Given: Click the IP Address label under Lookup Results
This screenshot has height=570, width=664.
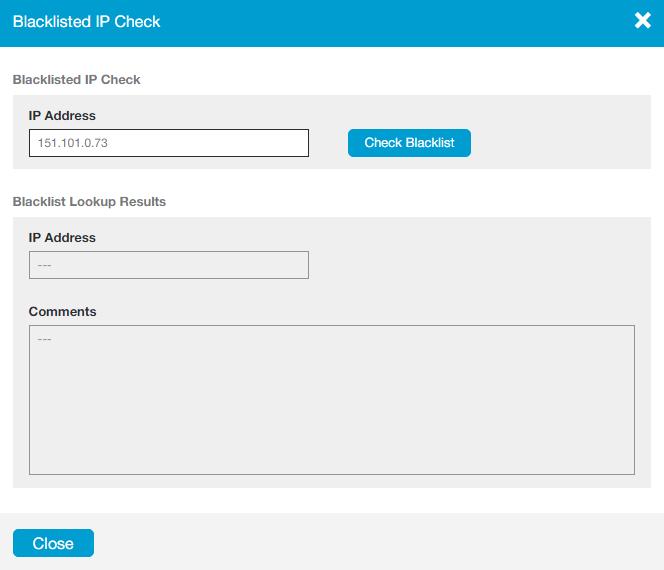Looking at the screenshot, I should click(62, 238).
